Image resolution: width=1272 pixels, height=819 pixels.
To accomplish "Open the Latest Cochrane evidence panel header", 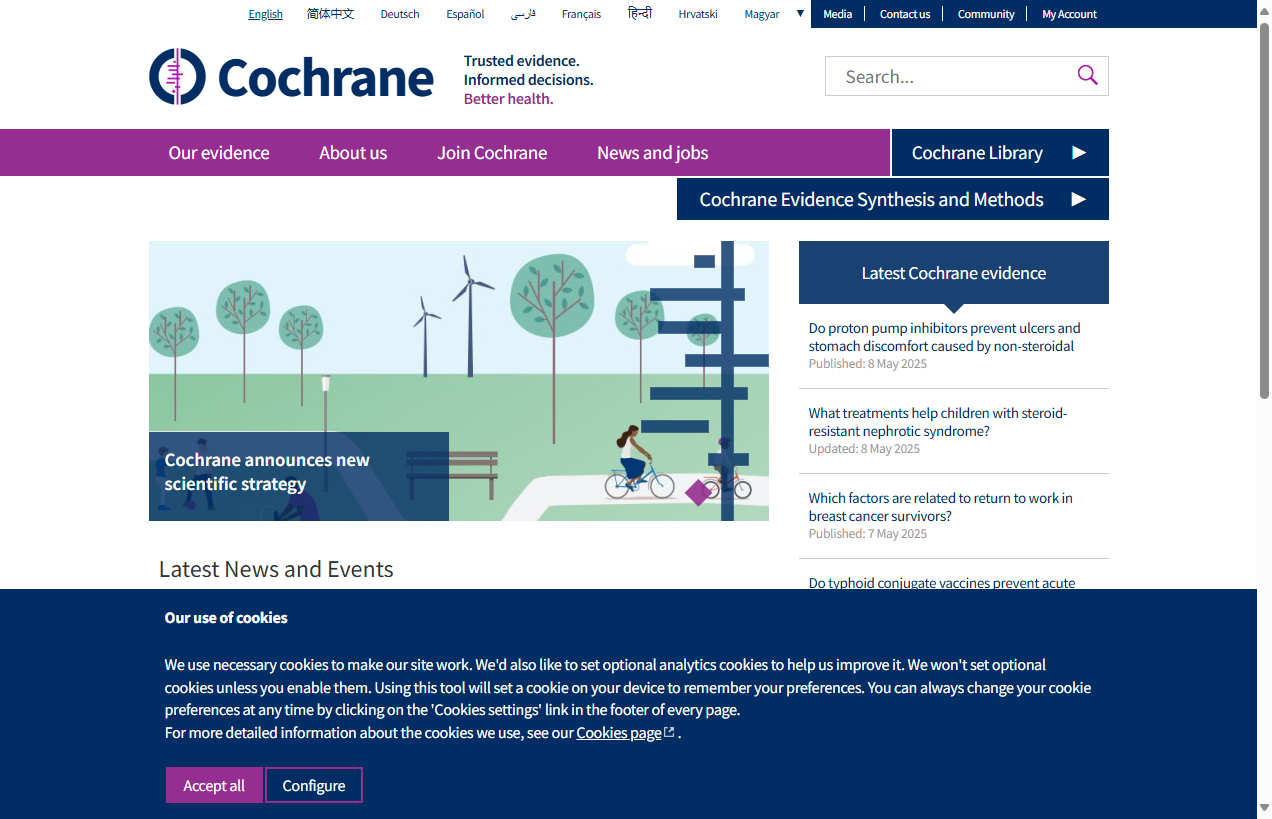I will 953,272.
